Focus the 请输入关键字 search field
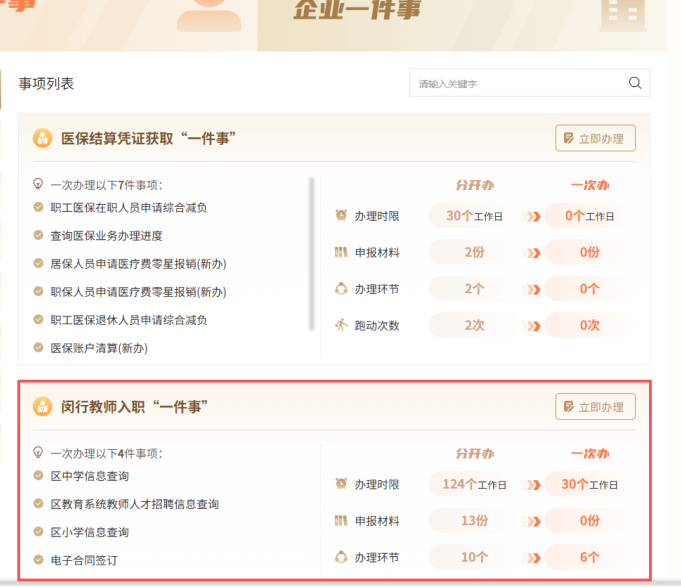The image size is (681, 587). point(515,83)
